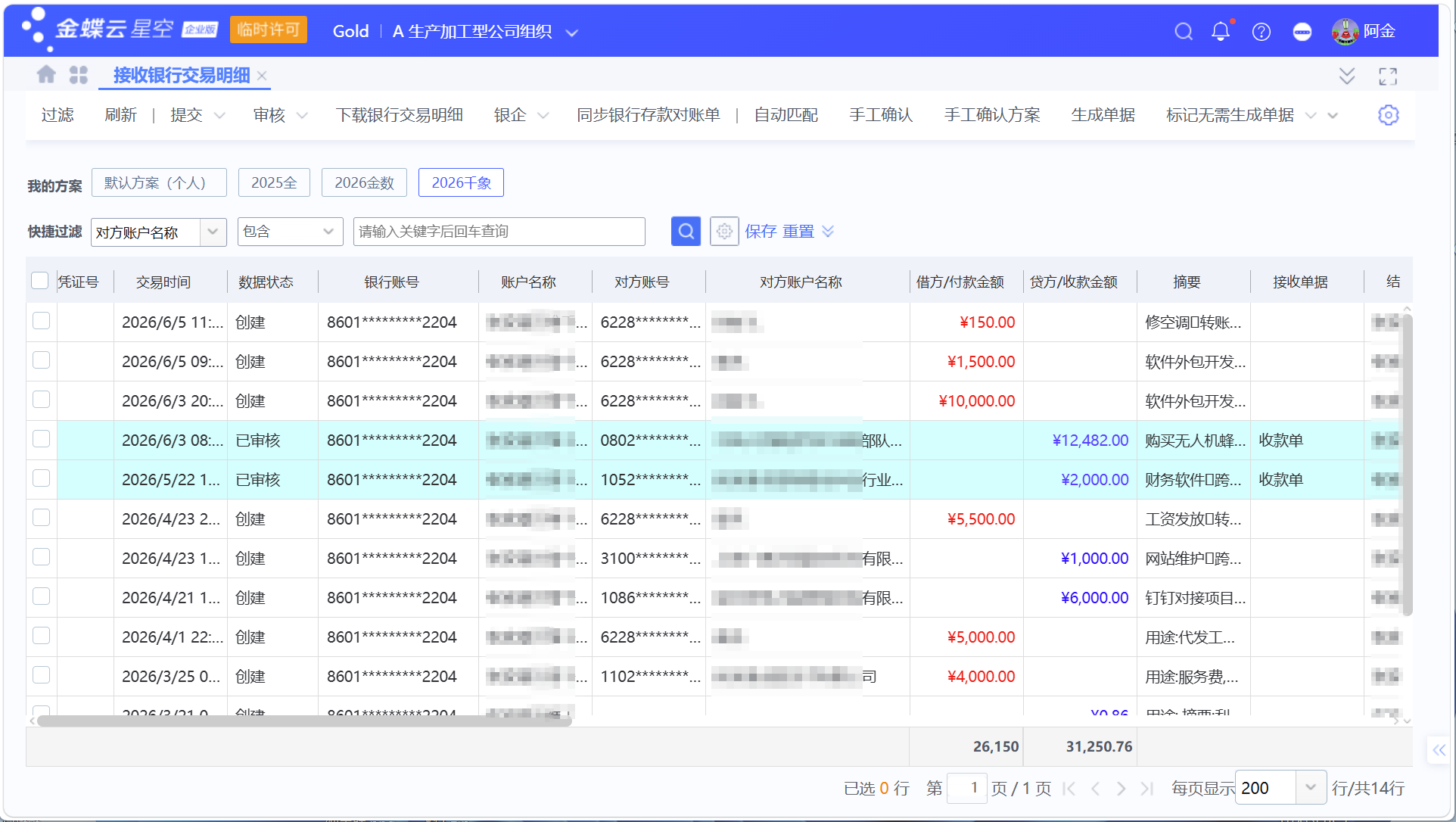
Task: Click 自动匹配
Action: (x=786, y=115)
